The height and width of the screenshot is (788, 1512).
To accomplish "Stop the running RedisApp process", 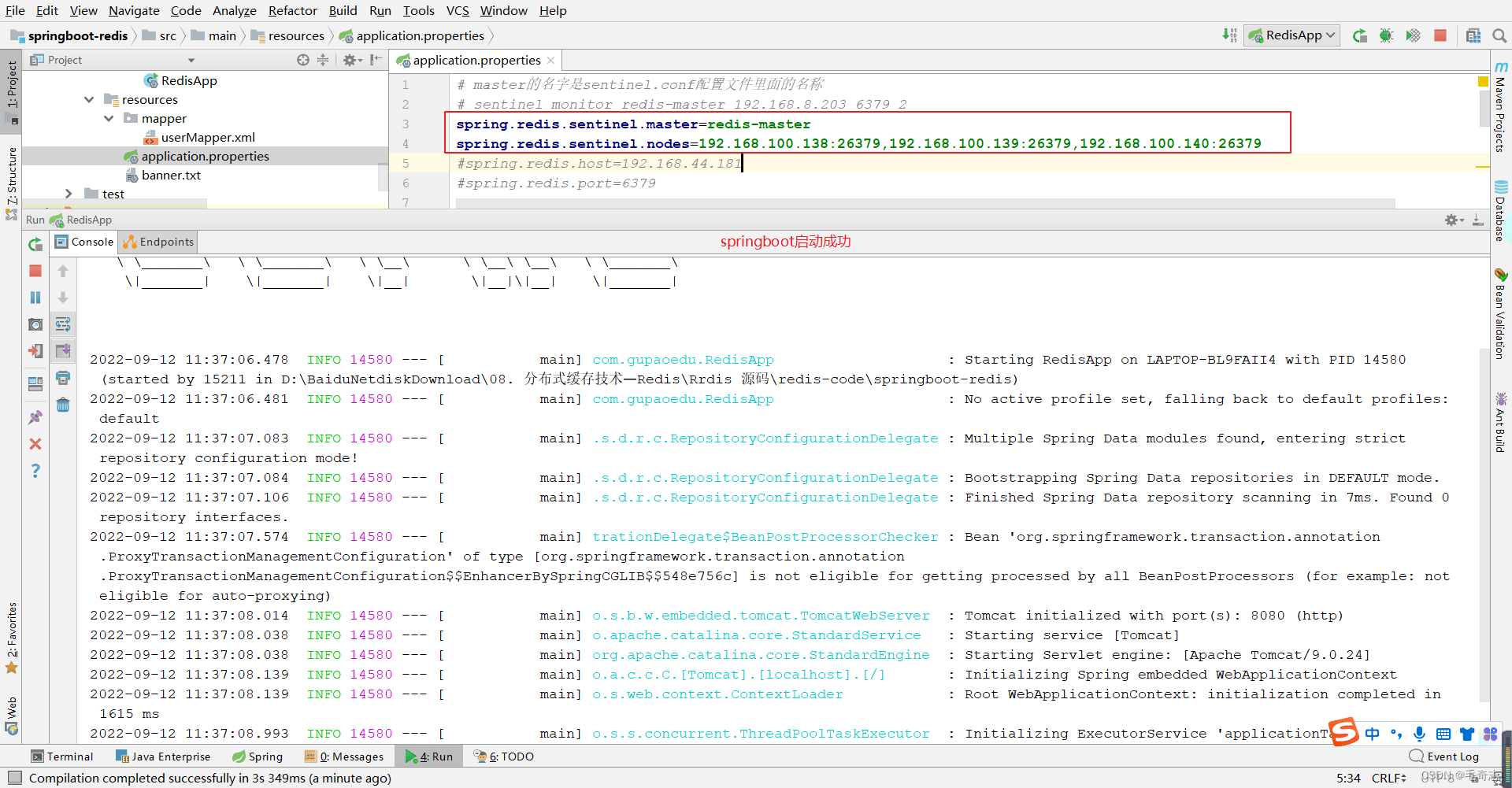I will click(35, 271).
